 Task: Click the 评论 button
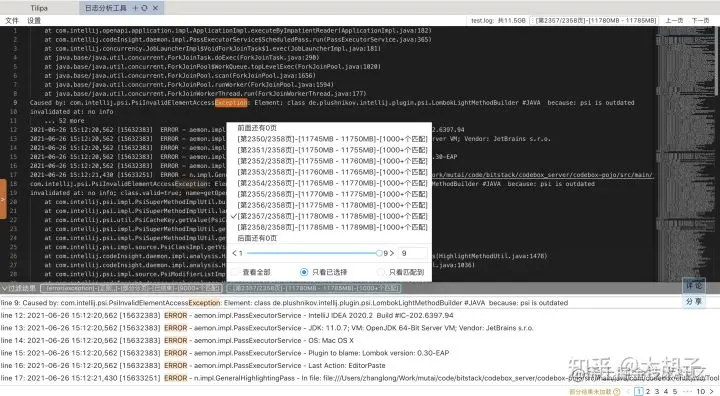pos(693,285)
